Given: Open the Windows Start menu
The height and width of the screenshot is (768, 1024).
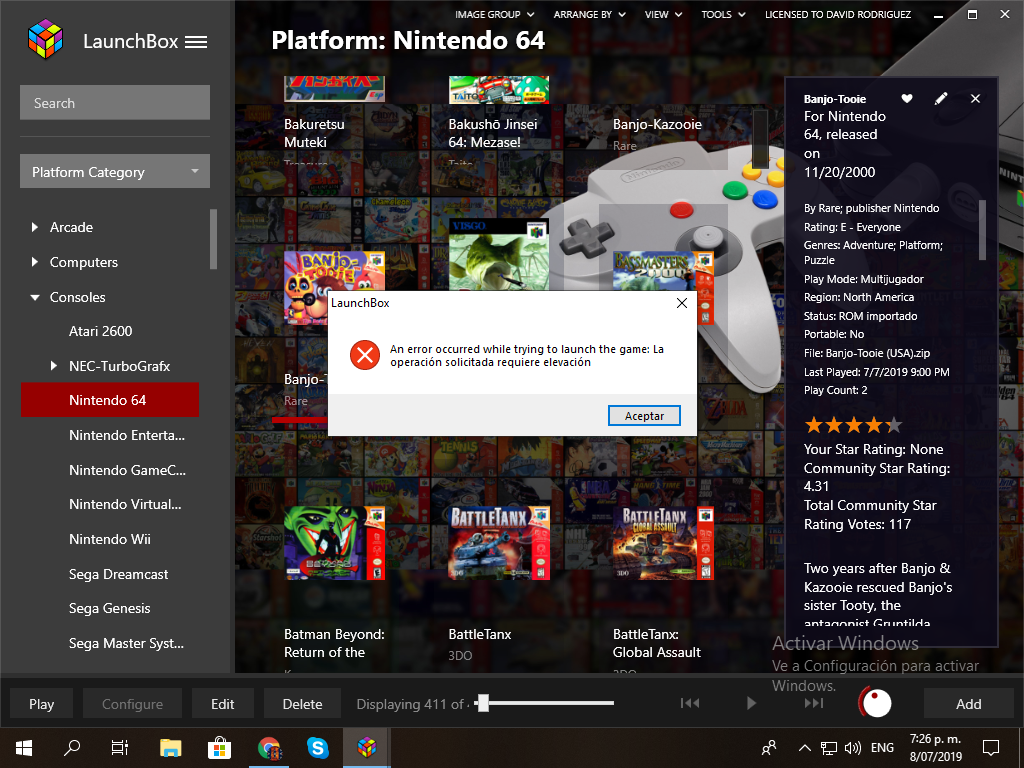Looking at the screenshot, I should coord(24,748).
